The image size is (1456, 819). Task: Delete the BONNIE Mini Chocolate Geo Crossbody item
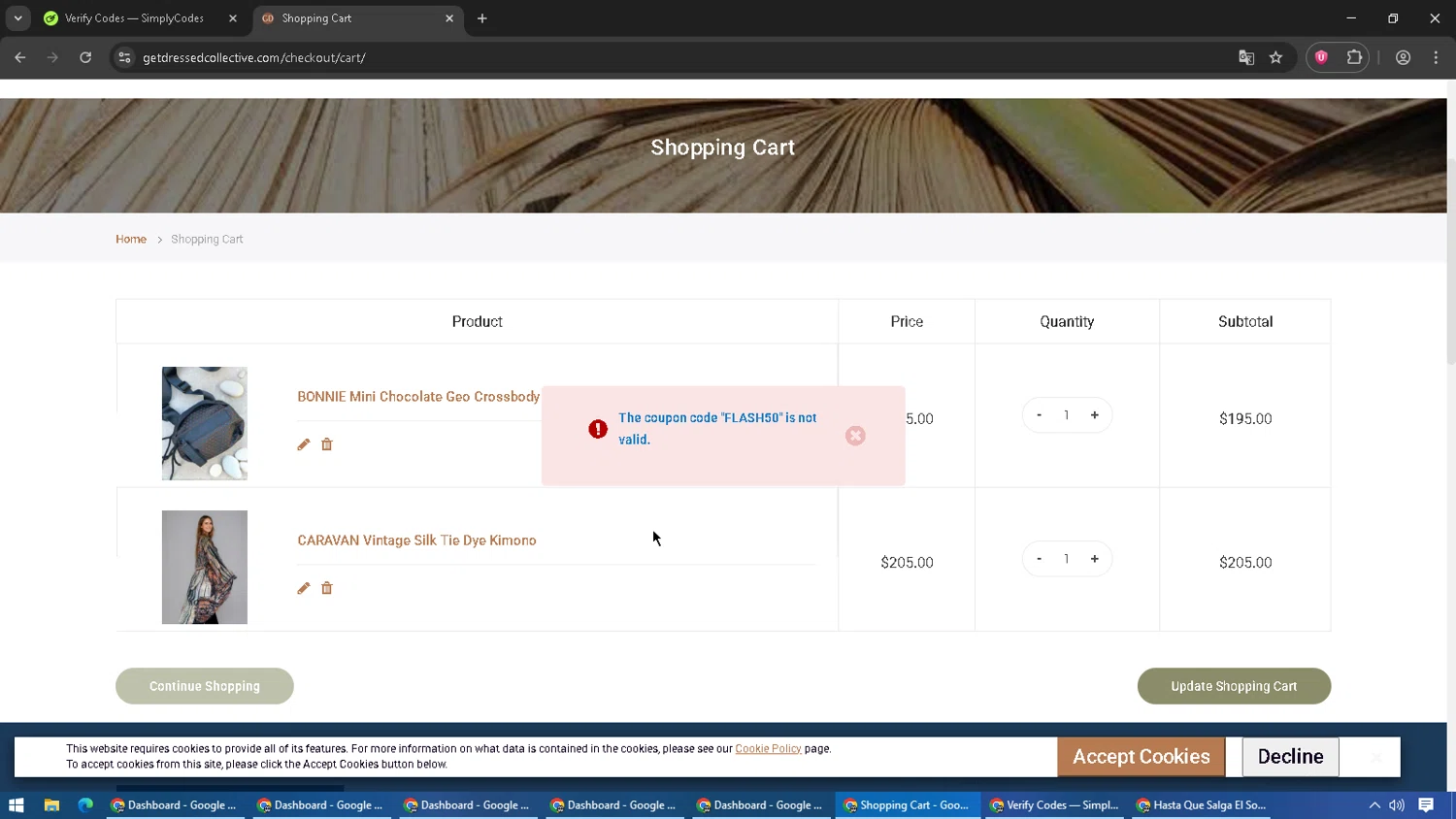[x=327, y=444]
